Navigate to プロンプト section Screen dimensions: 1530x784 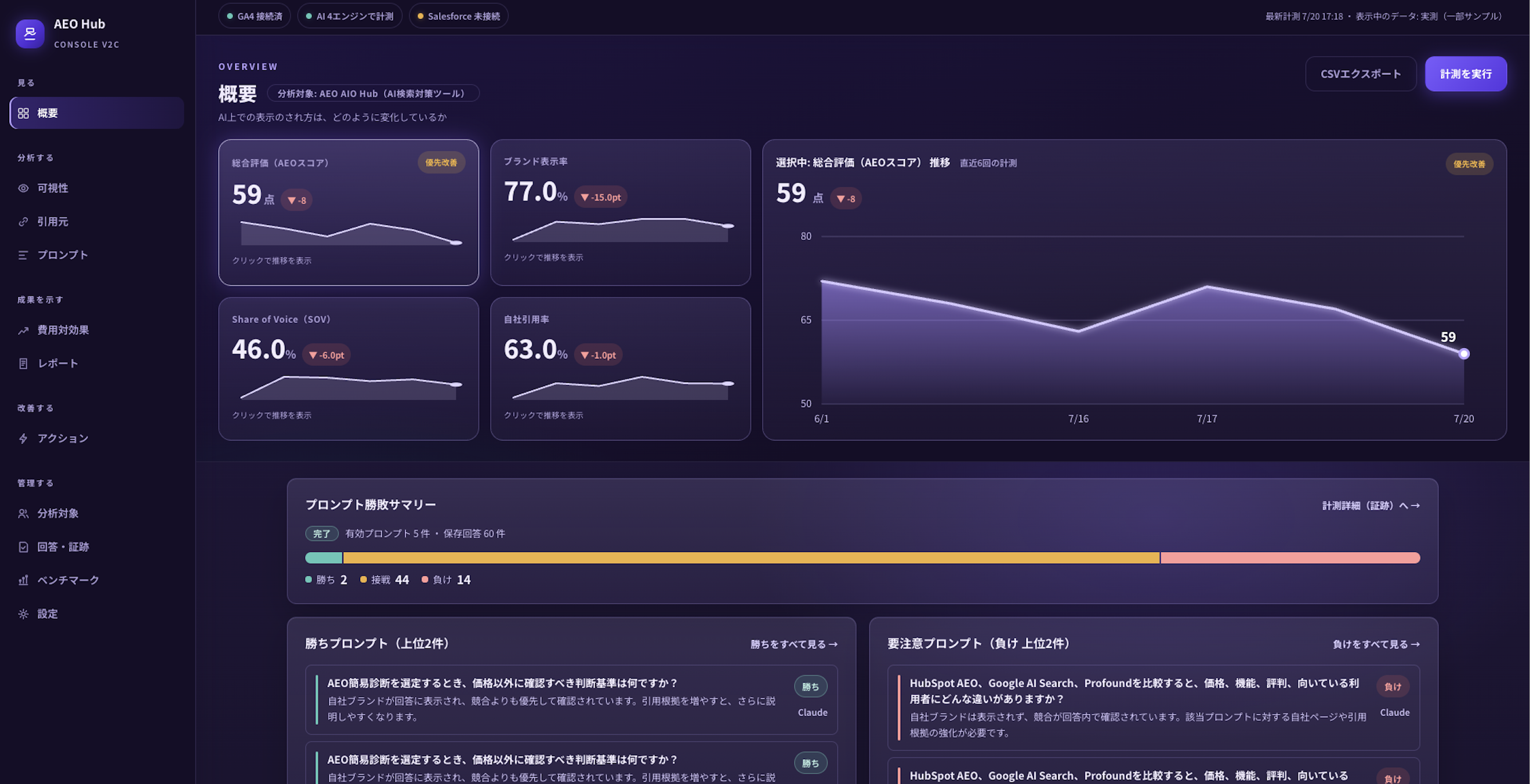[97, 255]
